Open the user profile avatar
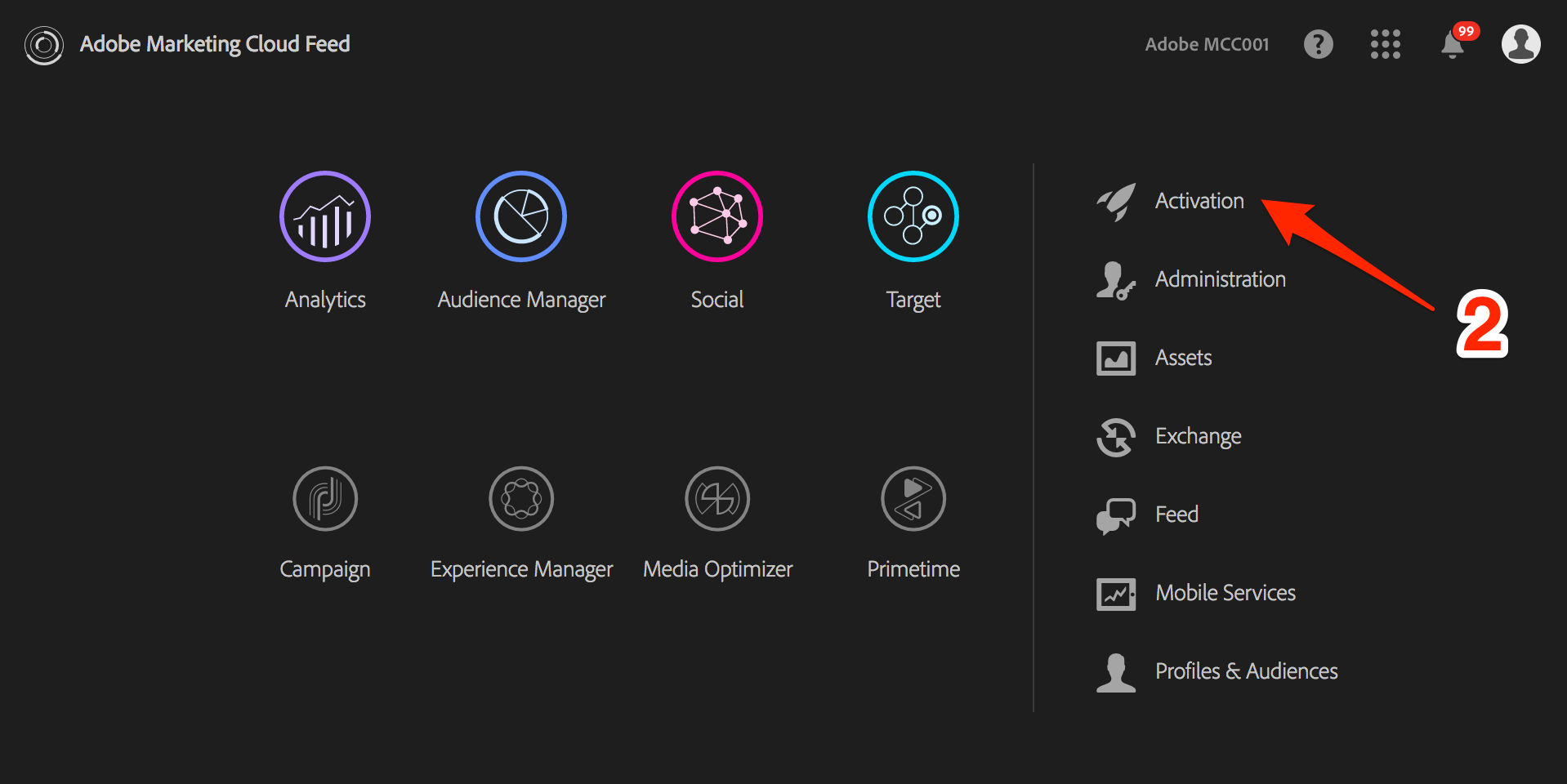 (x=1521, y=44)
